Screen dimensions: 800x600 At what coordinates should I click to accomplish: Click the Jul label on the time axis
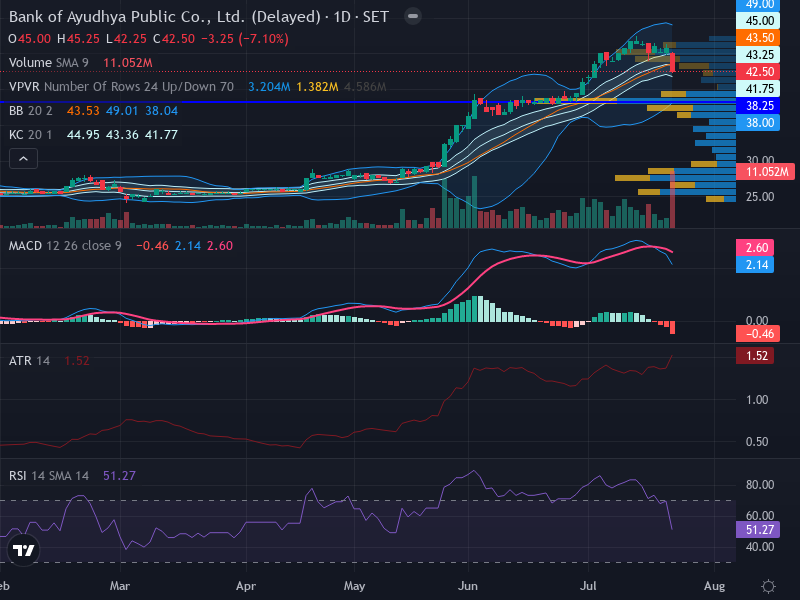588,586
